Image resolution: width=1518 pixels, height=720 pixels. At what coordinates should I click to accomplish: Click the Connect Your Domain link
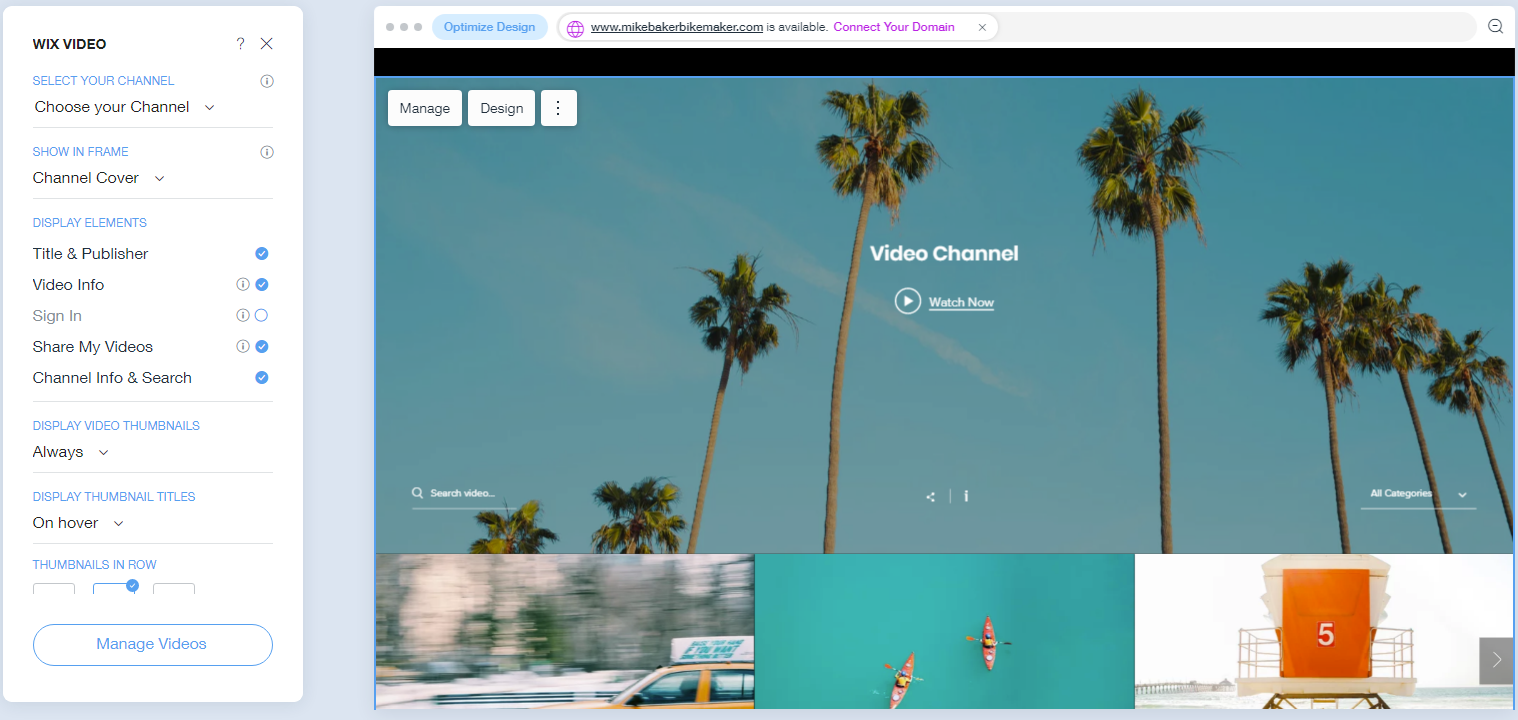[894, 27]
